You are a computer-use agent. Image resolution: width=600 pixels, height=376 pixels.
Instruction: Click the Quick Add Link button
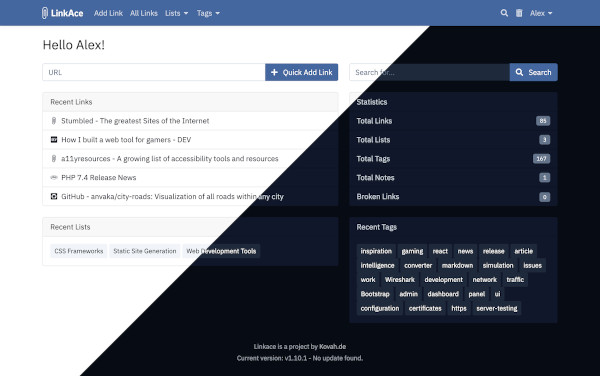pos(302,72)
